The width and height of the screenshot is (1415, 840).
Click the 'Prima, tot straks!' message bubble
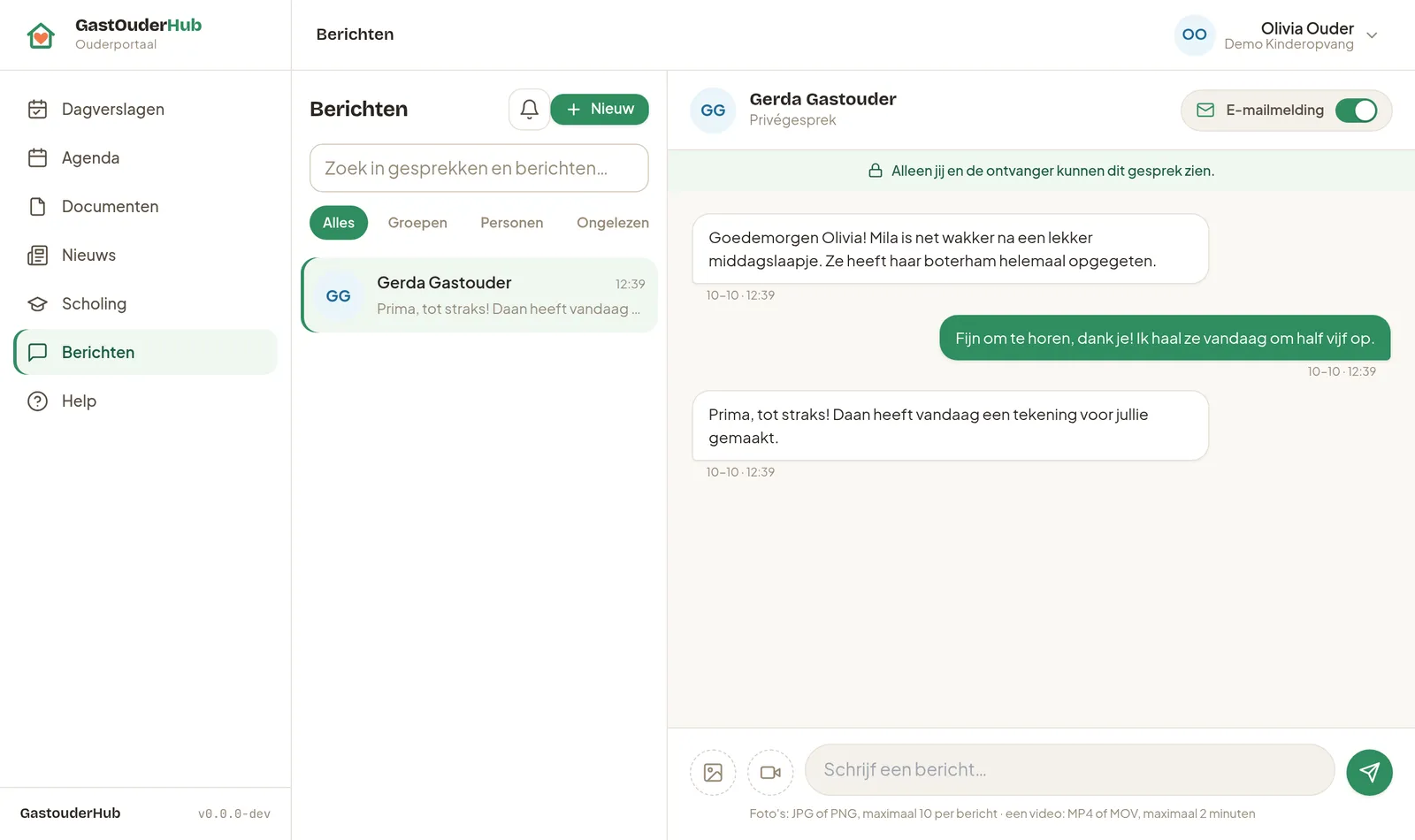[951, 425]
